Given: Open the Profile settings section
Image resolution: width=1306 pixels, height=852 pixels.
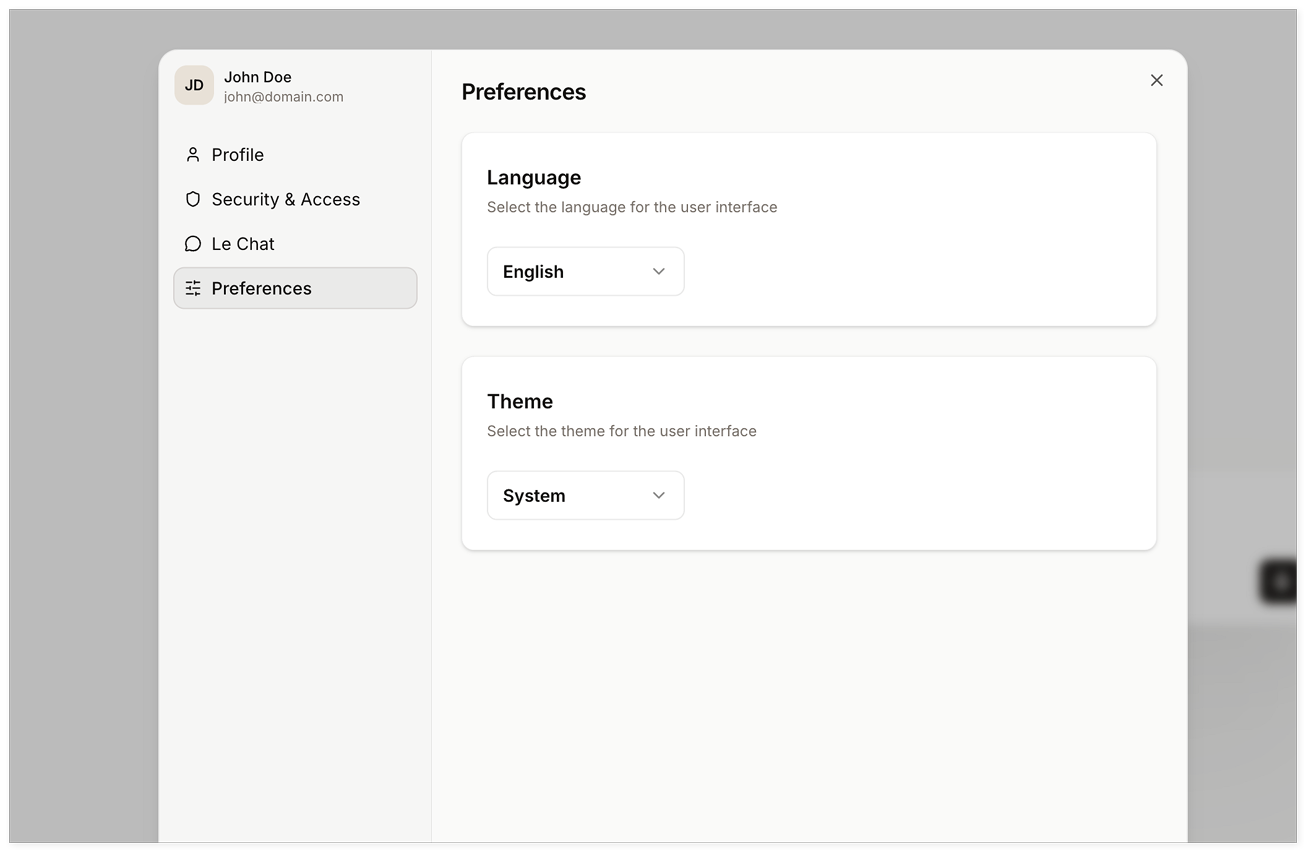Looking at the screenshot, I should coord(295,155).
